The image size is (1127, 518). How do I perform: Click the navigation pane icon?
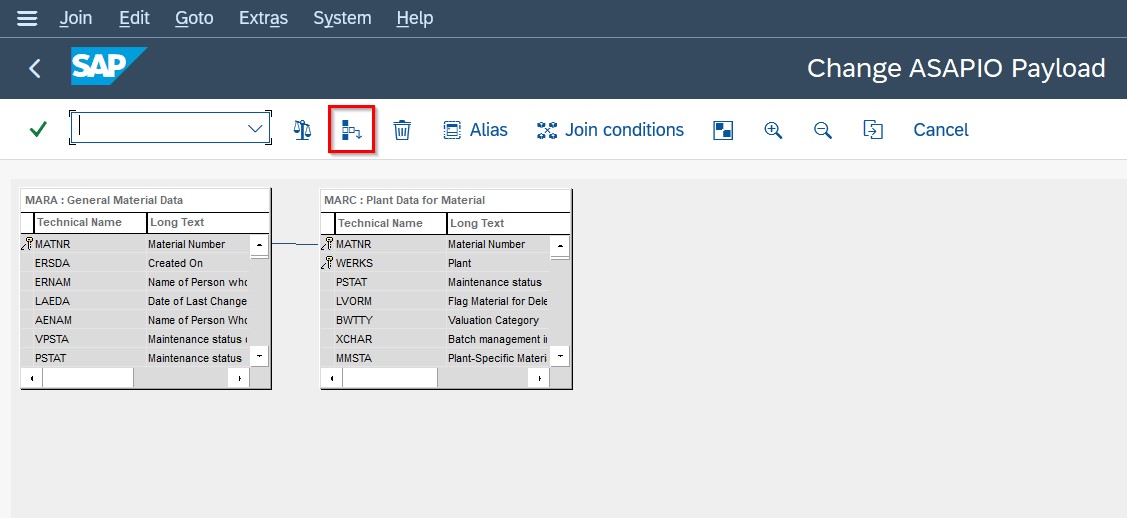[x=723, y=130]
